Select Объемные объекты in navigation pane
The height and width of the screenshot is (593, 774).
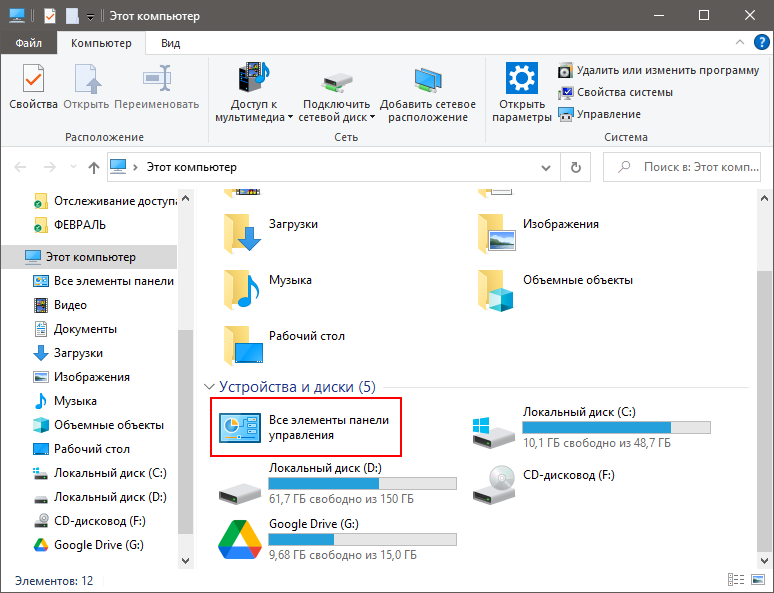98,425
